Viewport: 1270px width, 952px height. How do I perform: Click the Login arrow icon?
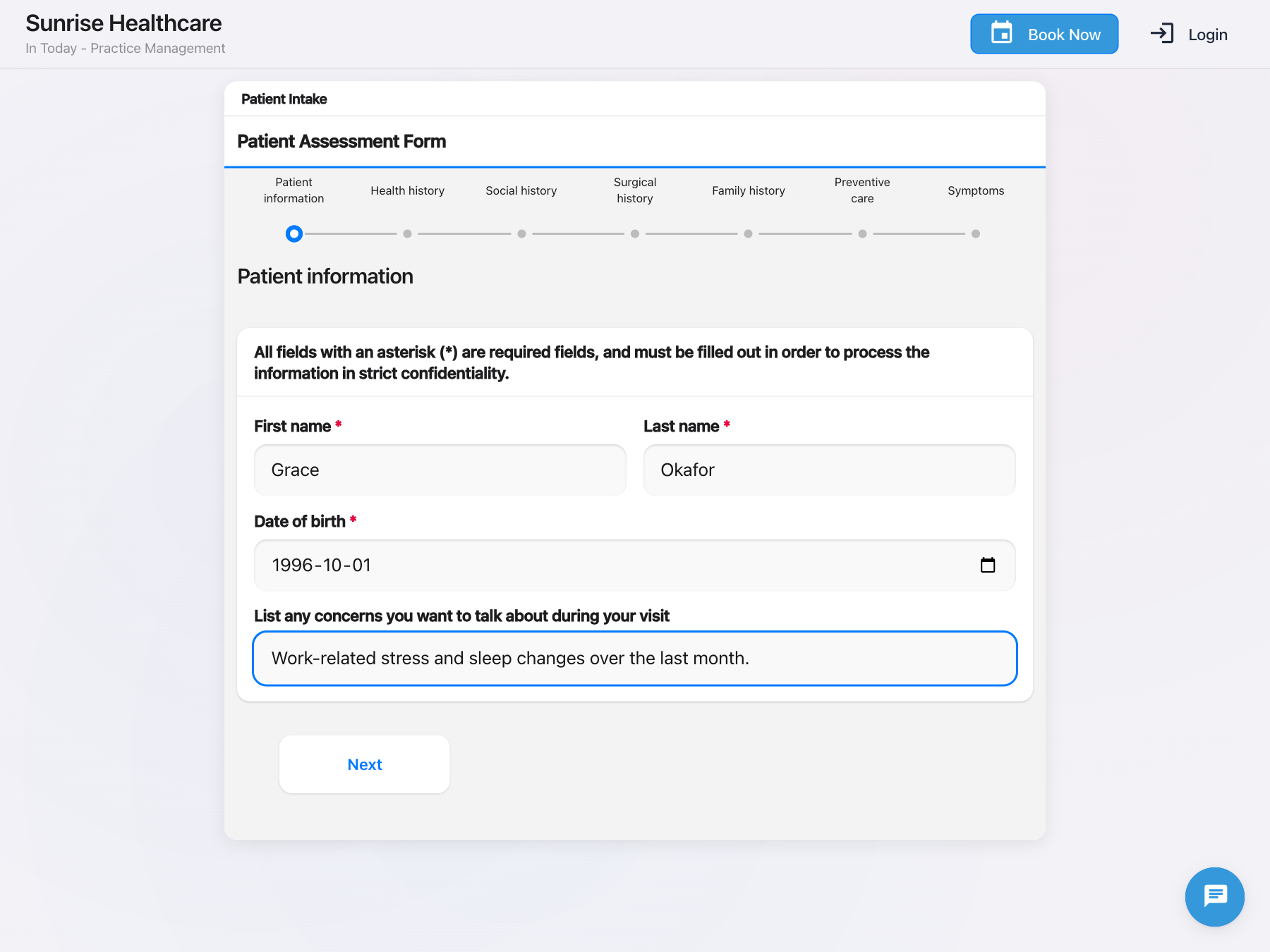click(x=1162, y=34)
